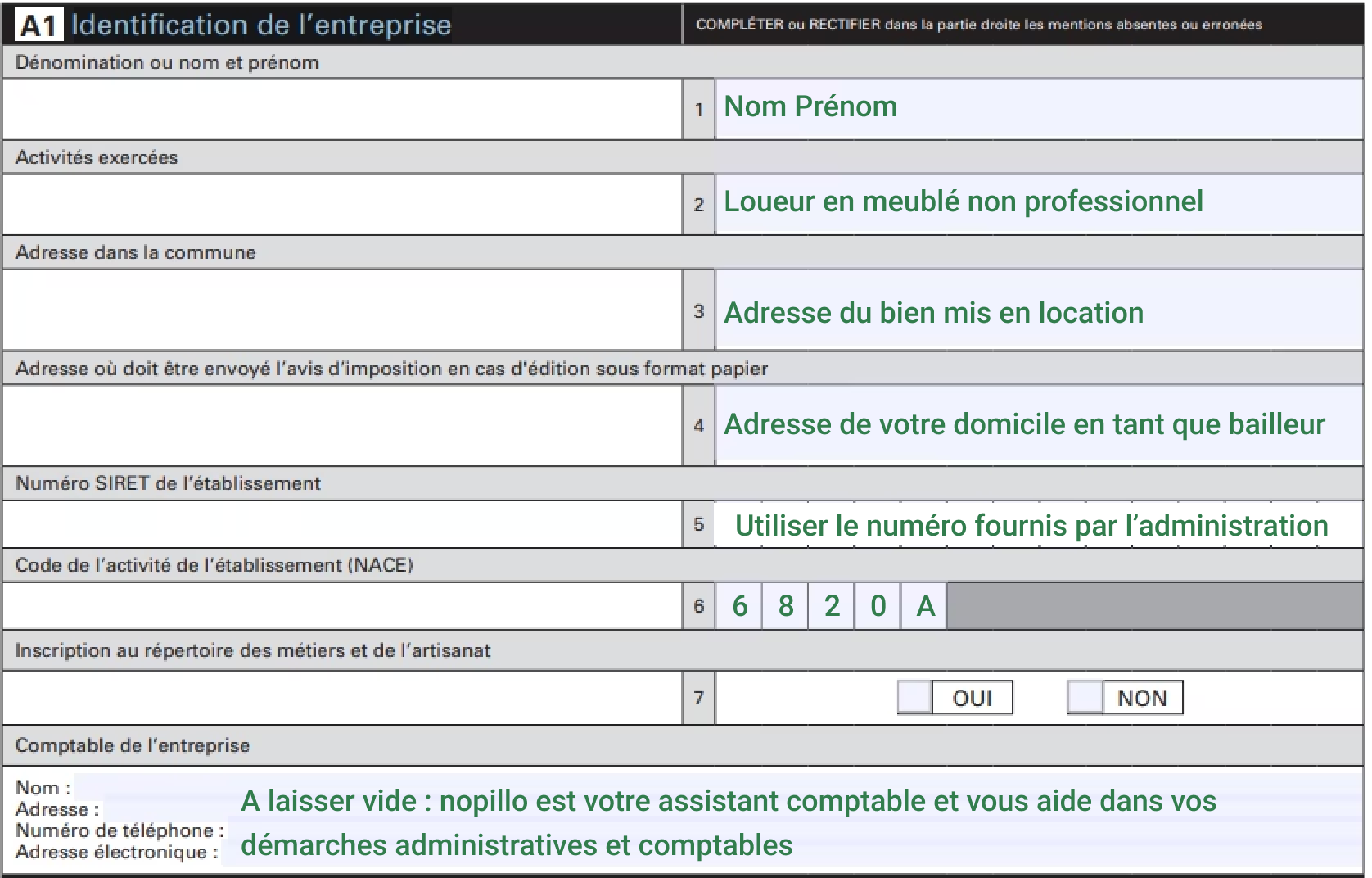Click the 'Numéro de téléphone :' label

coord(120,830)
